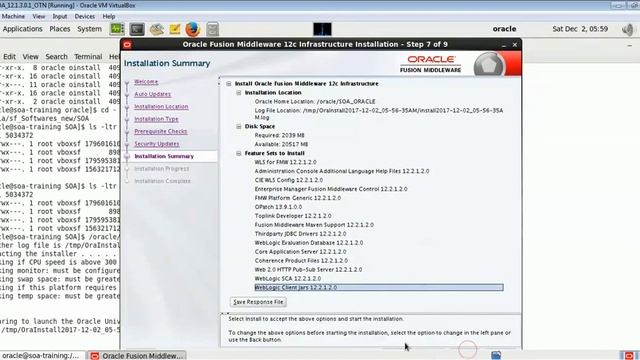Select the Oracle Home Location row

coord(315,102)
